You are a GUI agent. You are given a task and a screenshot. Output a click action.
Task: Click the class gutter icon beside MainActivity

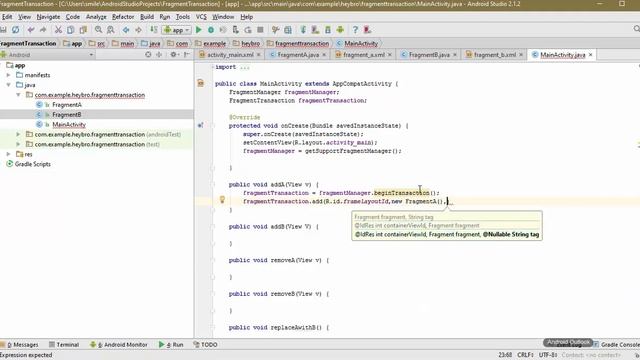(x=200, y=83)
